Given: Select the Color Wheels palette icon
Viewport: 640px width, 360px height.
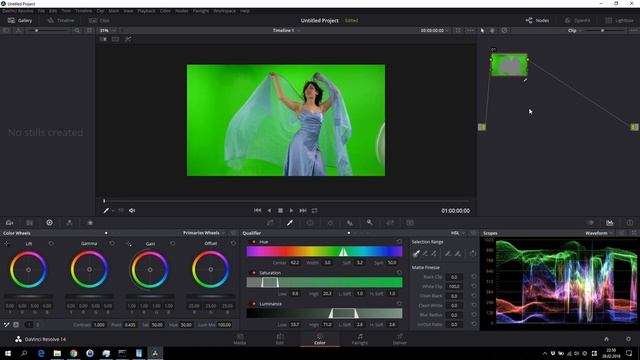Looking at the screenshot, I should click(x=49, y=222).
